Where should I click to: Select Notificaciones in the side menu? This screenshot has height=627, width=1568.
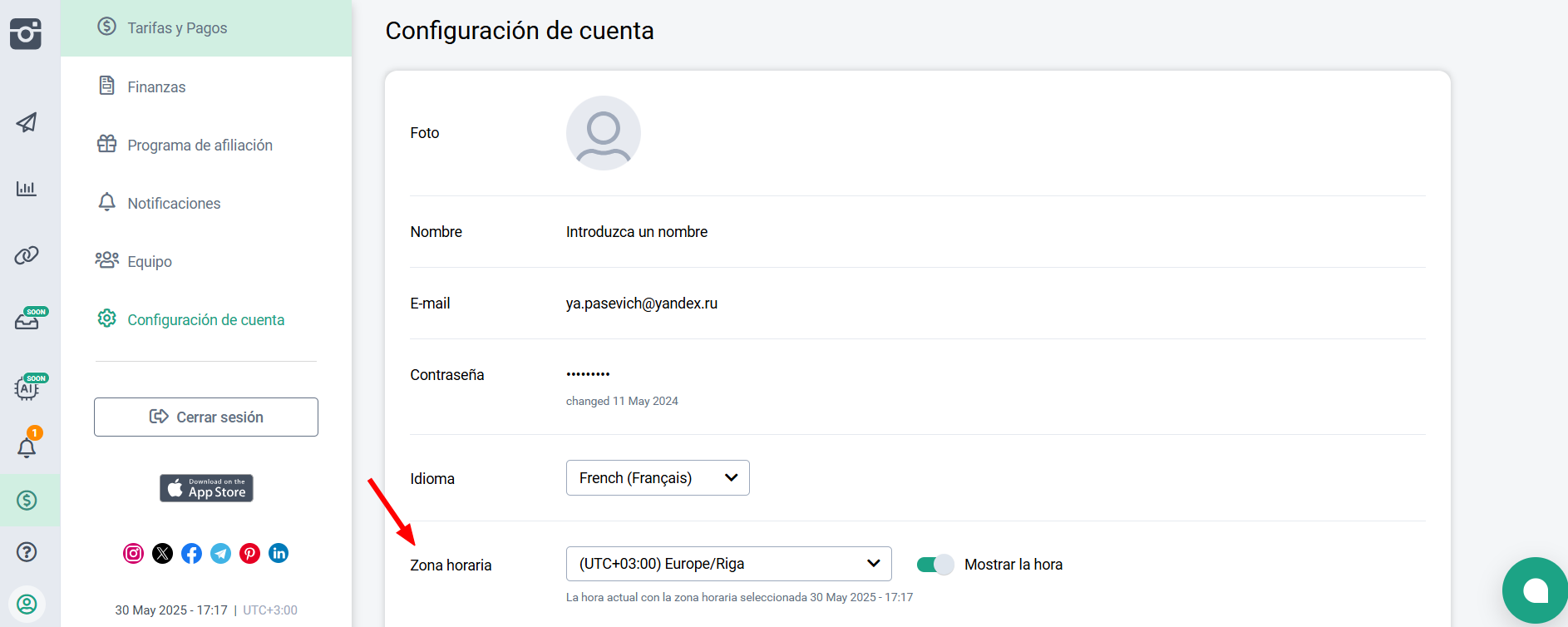point(174,204)
